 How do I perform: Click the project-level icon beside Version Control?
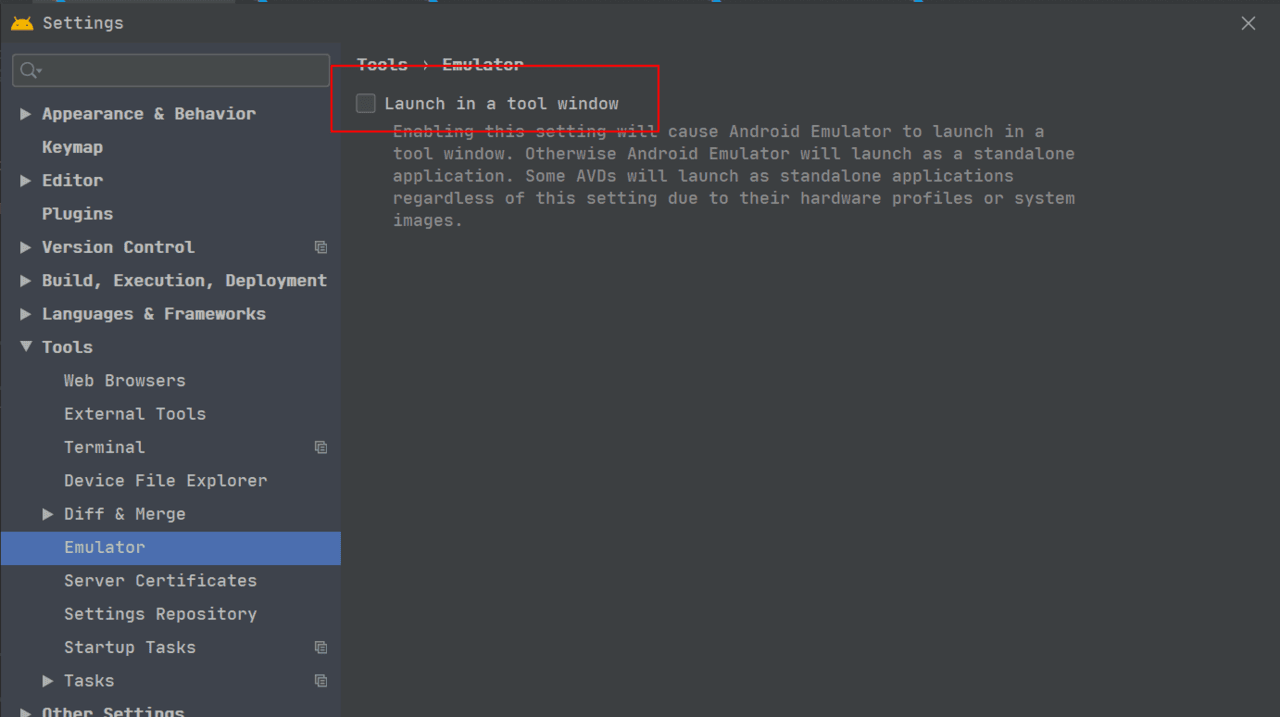(321, 247)
